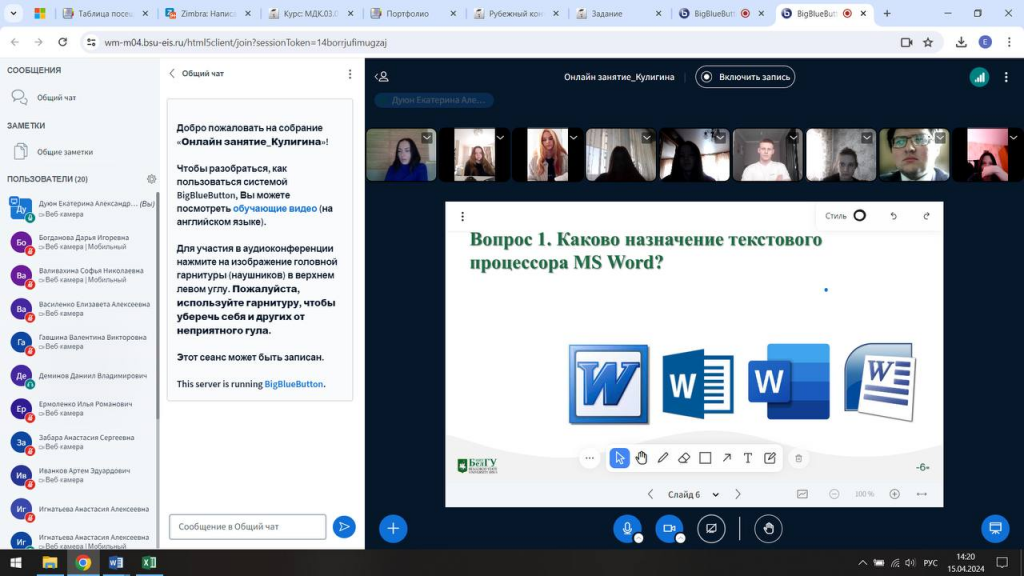Raise your hand
Viewport: 1024px width, 576px height.
[768, 529]
